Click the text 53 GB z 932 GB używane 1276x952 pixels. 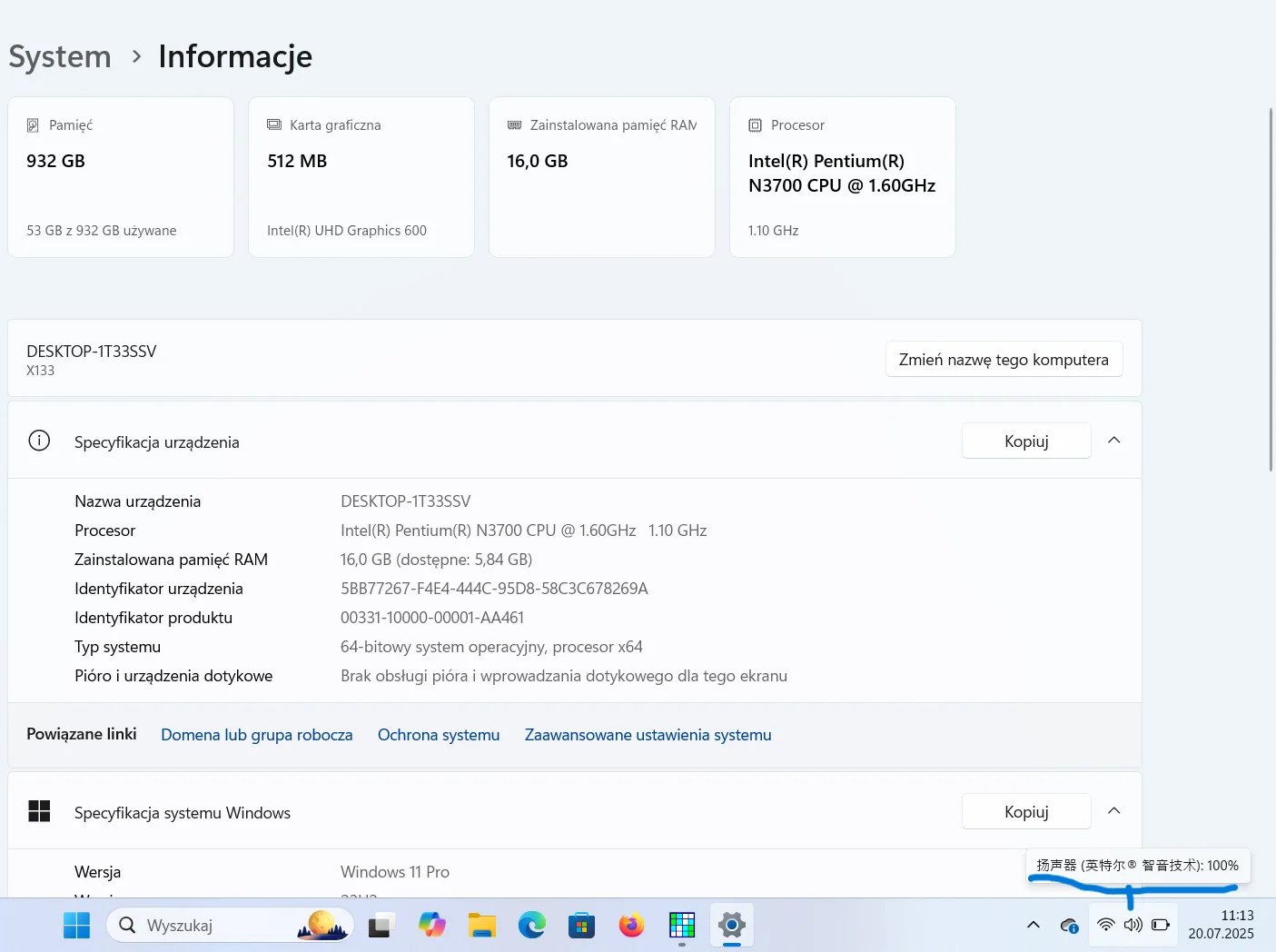coord(102,231)
